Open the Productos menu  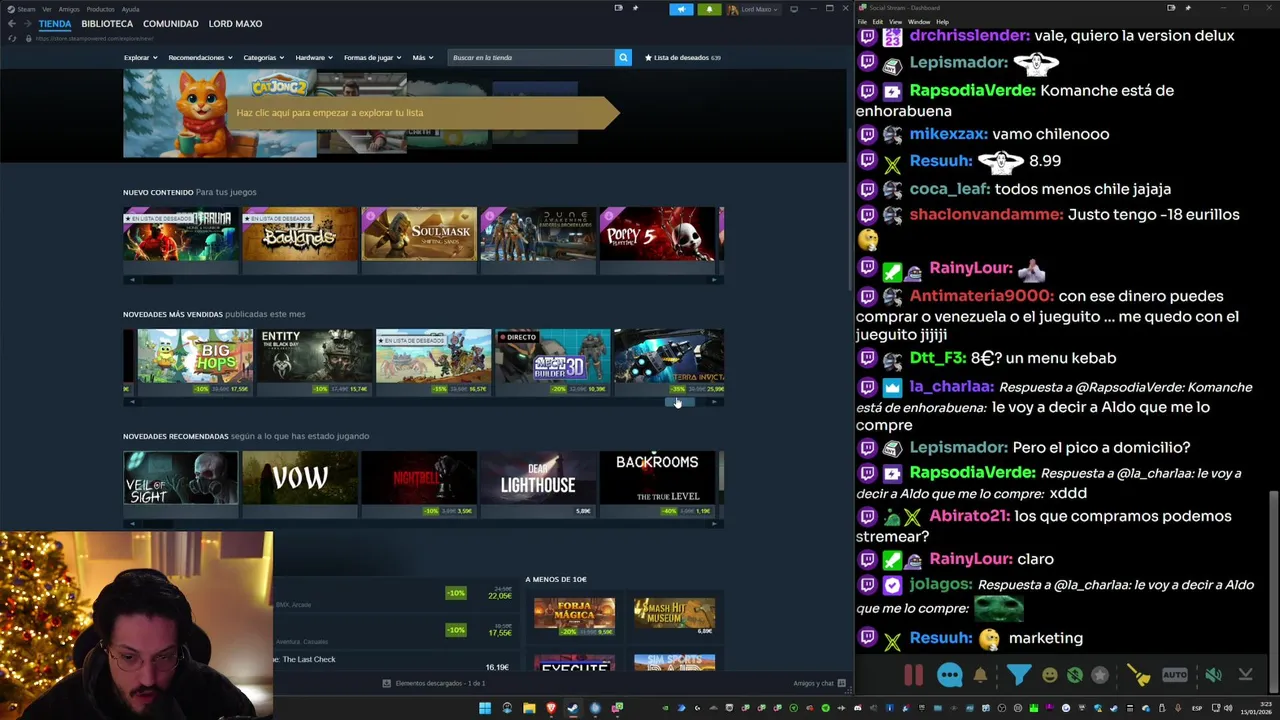coord(100,9)
